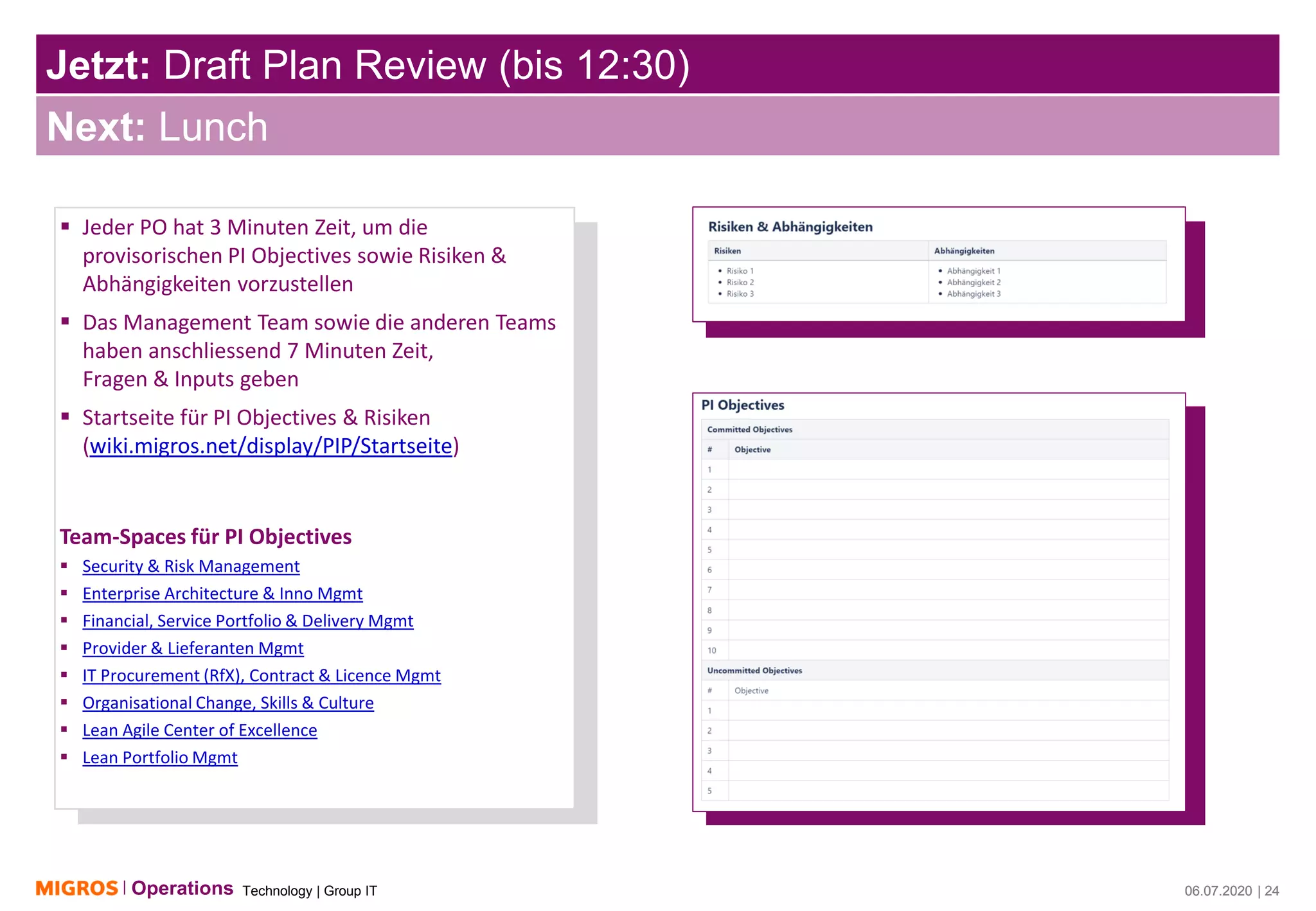Click the 'Team-Spaces für PI Objectives' heading

[x=206, y=537]
